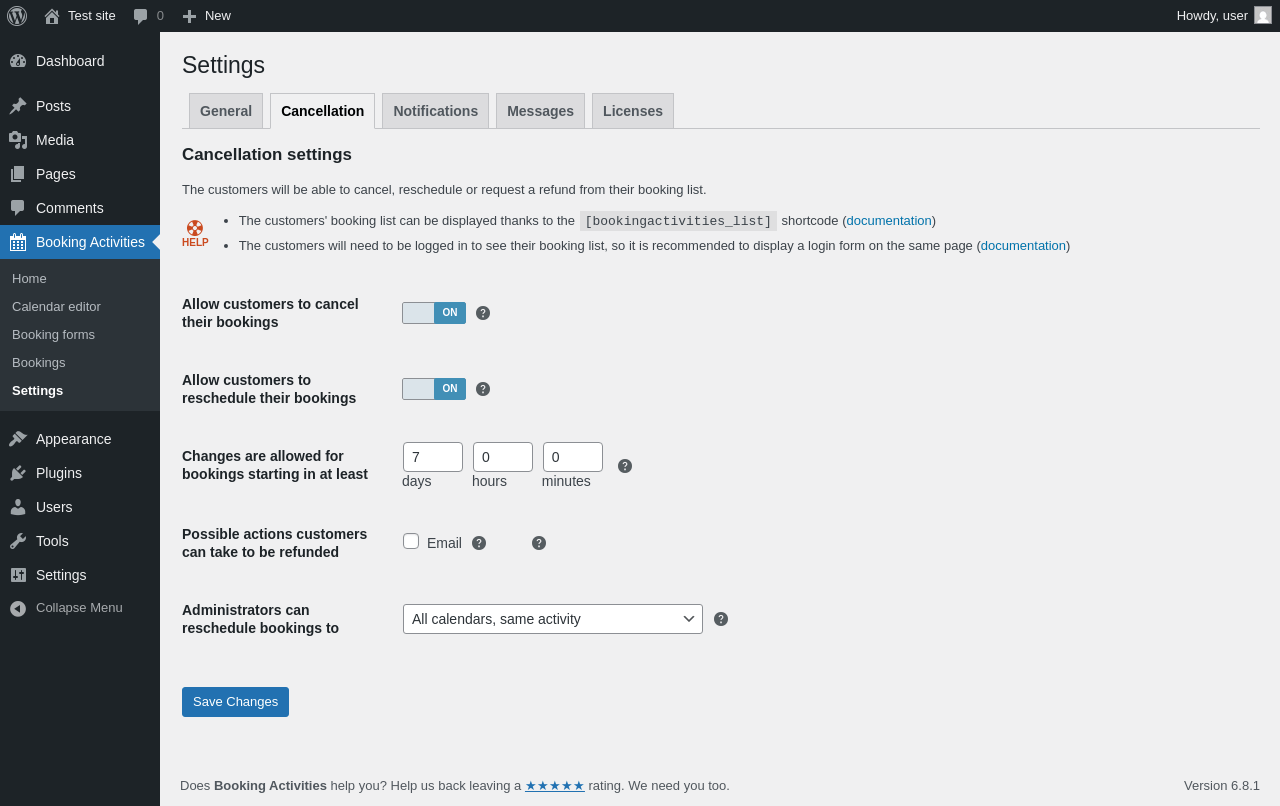Click the help icon beside reschedule bookings toggle

483,389
